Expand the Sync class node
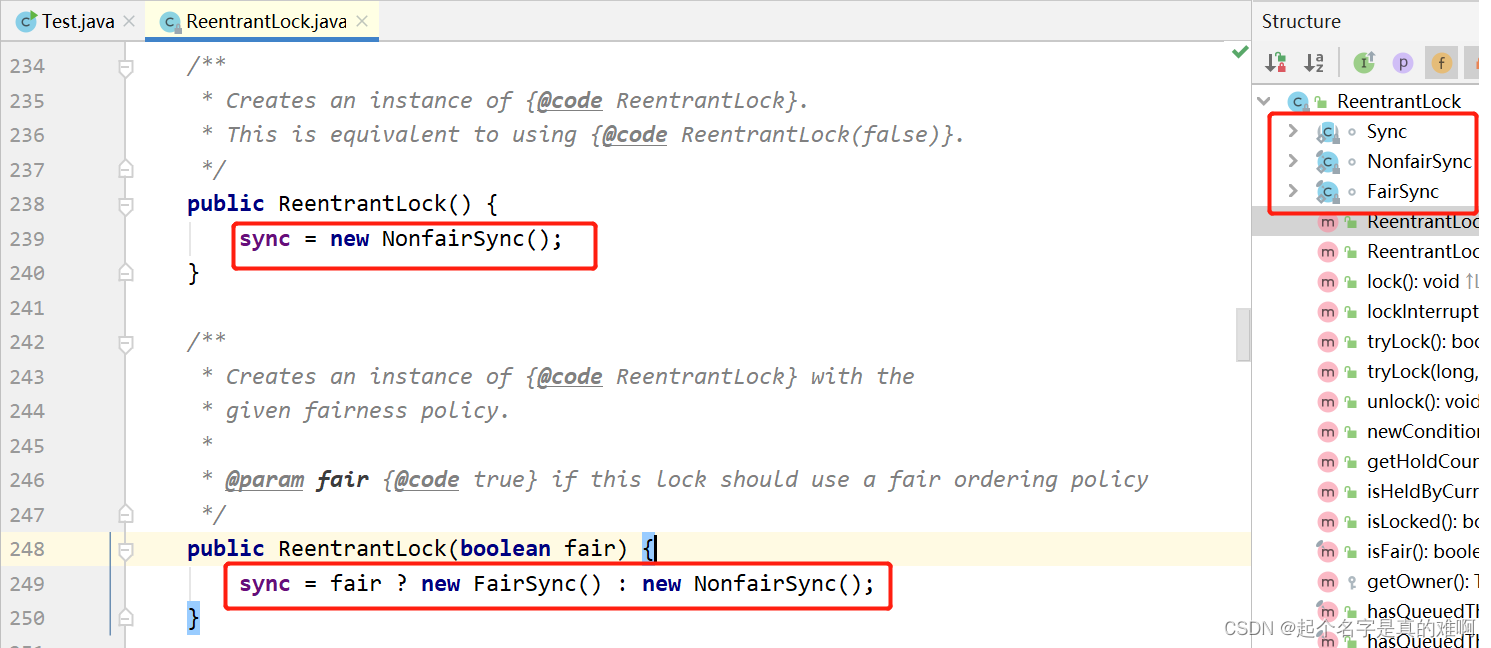 [1293, 131]
